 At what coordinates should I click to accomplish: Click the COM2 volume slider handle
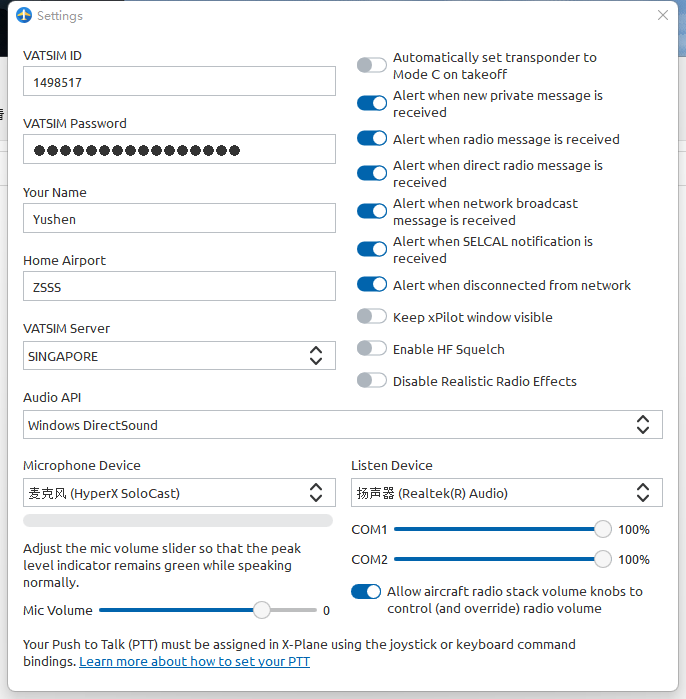coord(603,559)
